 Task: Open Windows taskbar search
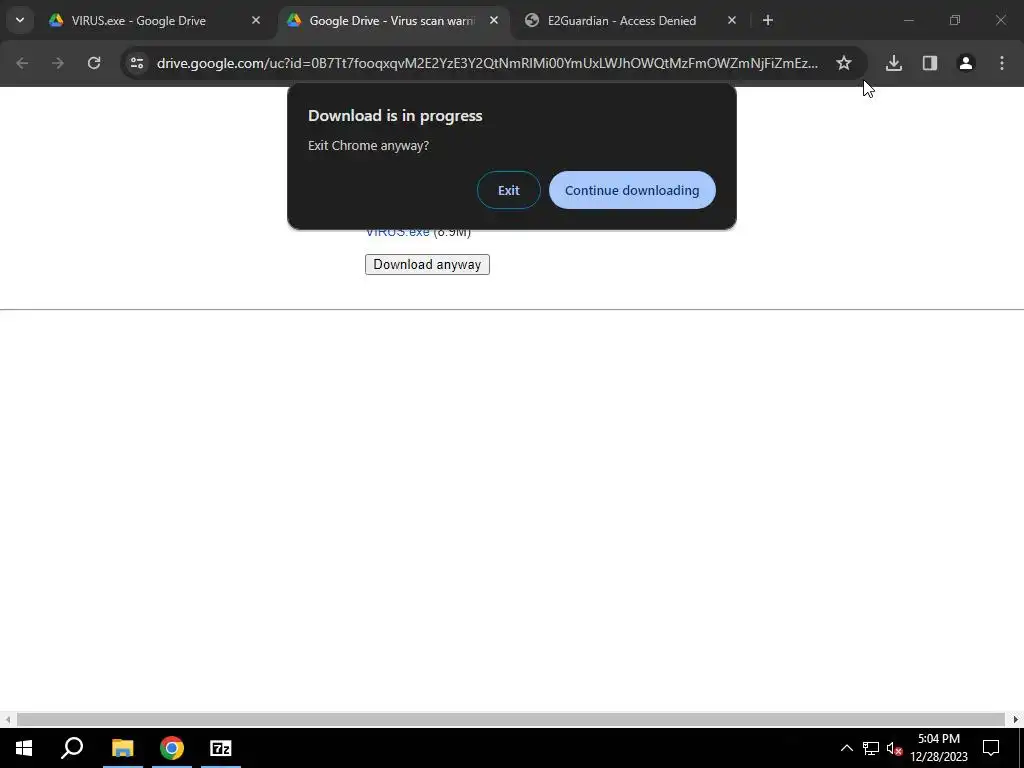coord(72,748)
